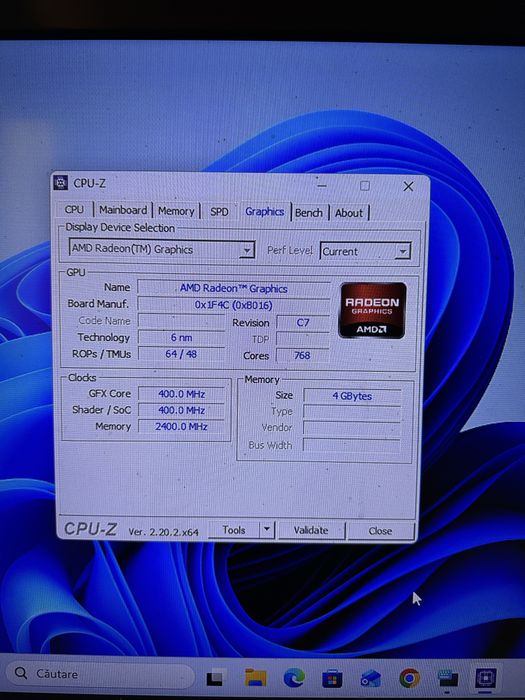
Task: Click the Tools button
Action: coord(233,530)
